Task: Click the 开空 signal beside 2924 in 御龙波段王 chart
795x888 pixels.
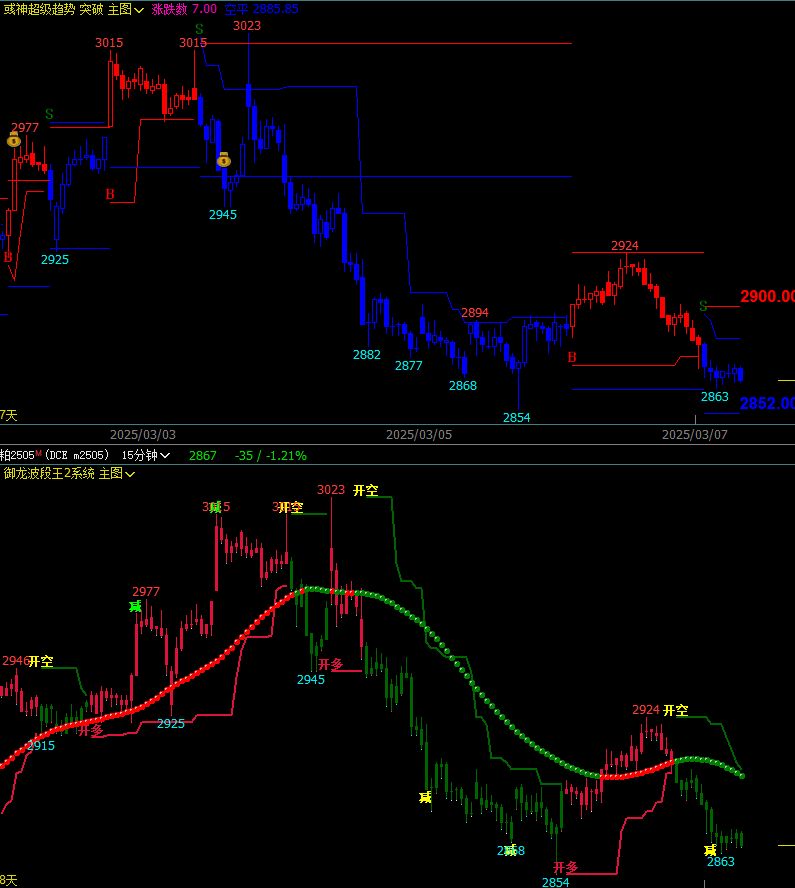Action: (x=676, y=710)
